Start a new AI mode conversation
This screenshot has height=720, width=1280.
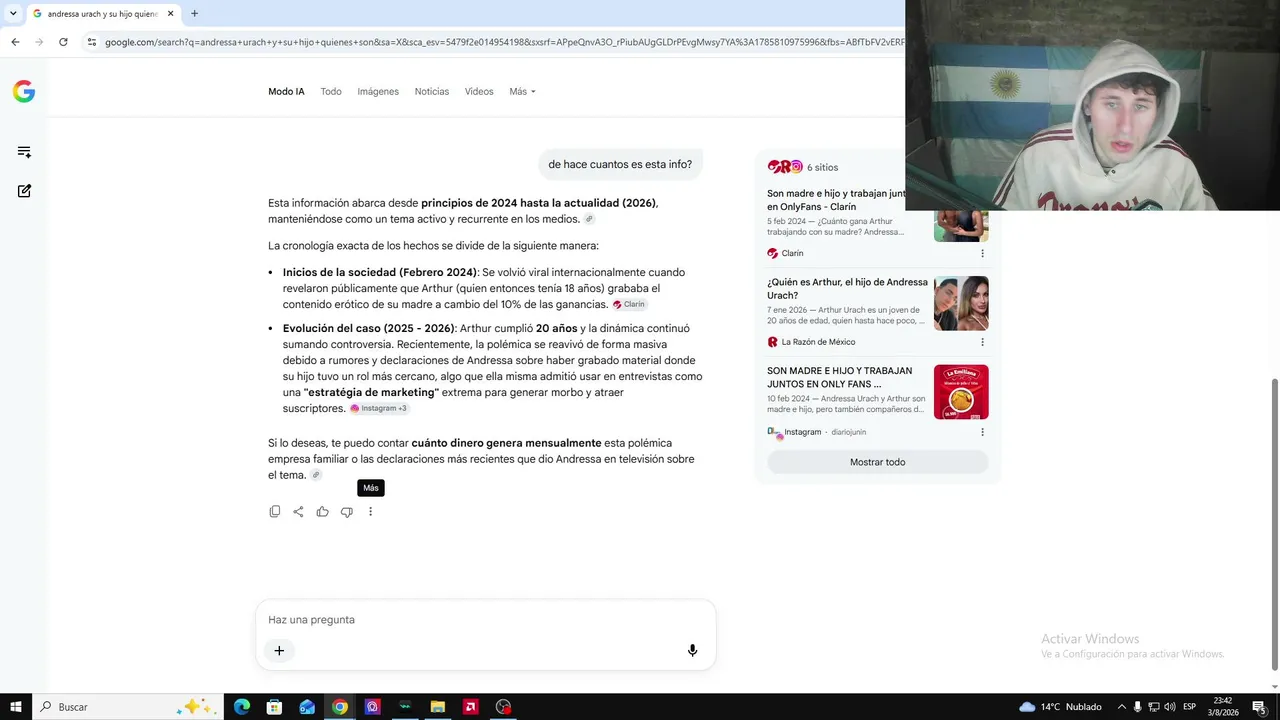click(24, 191)
